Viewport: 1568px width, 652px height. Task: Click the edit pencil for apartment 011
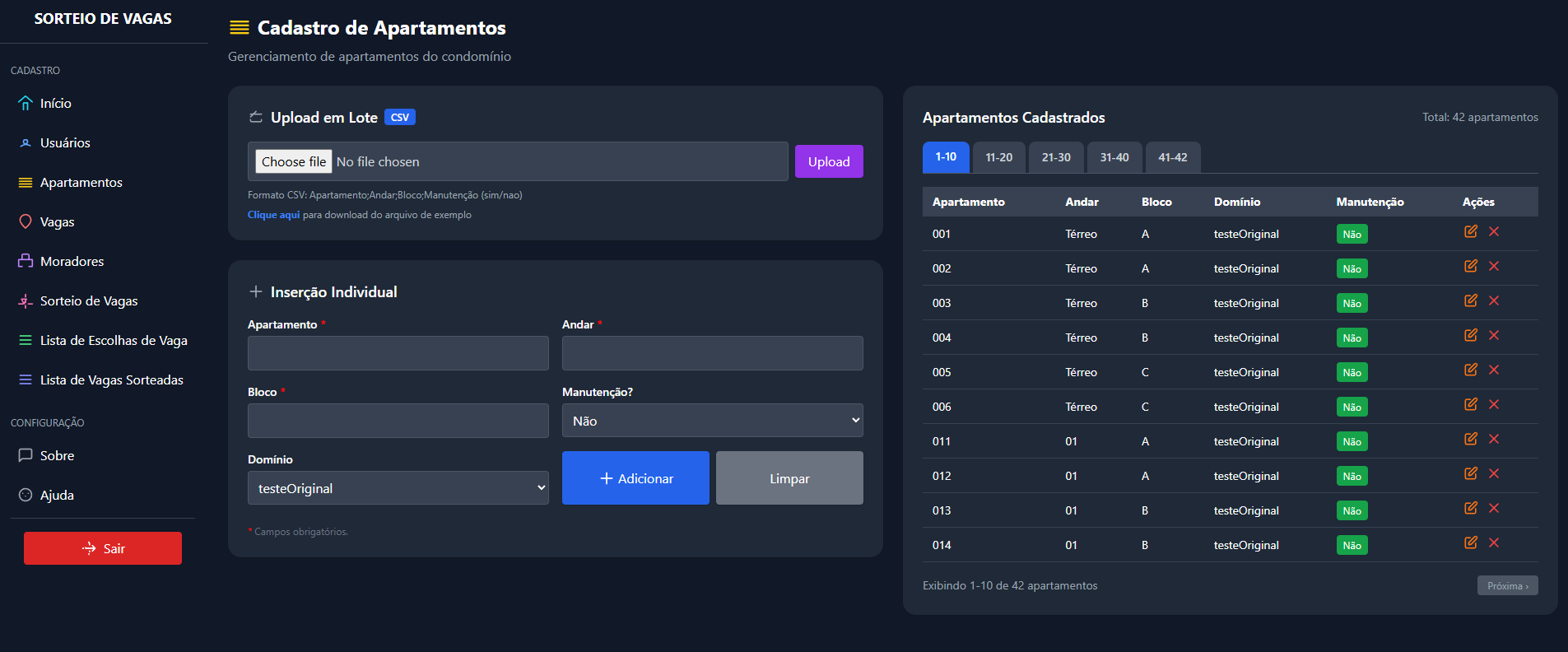pyautogui.click(x=1470, y=440)
